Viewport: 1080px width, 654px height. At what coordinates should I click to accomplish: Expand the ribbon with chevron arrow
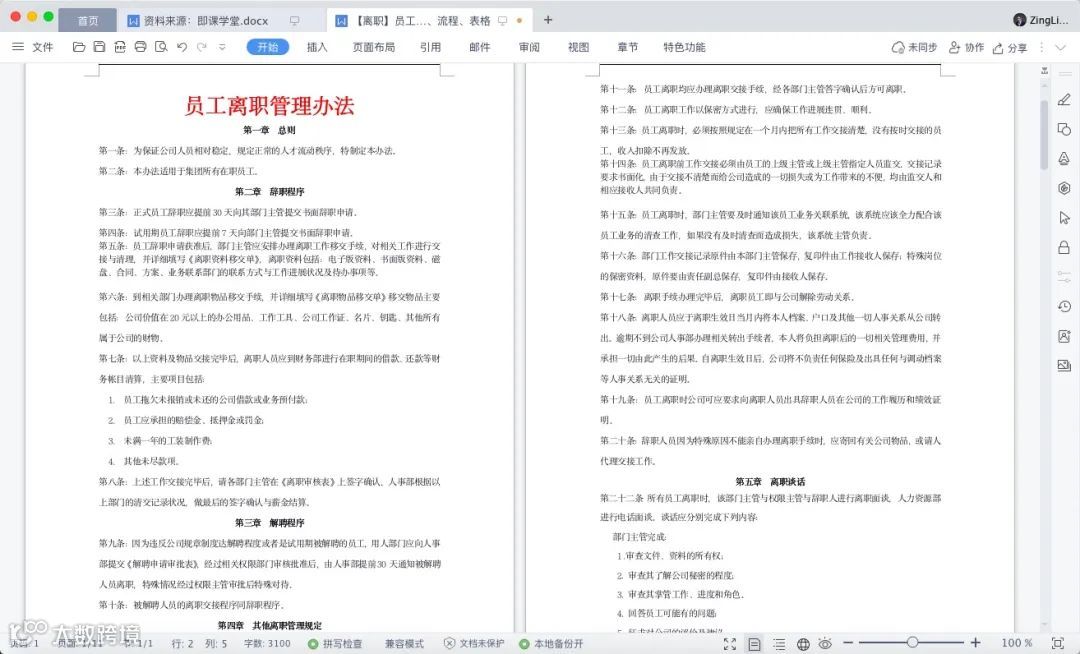pyautogui.click(x=1061, y=48)
